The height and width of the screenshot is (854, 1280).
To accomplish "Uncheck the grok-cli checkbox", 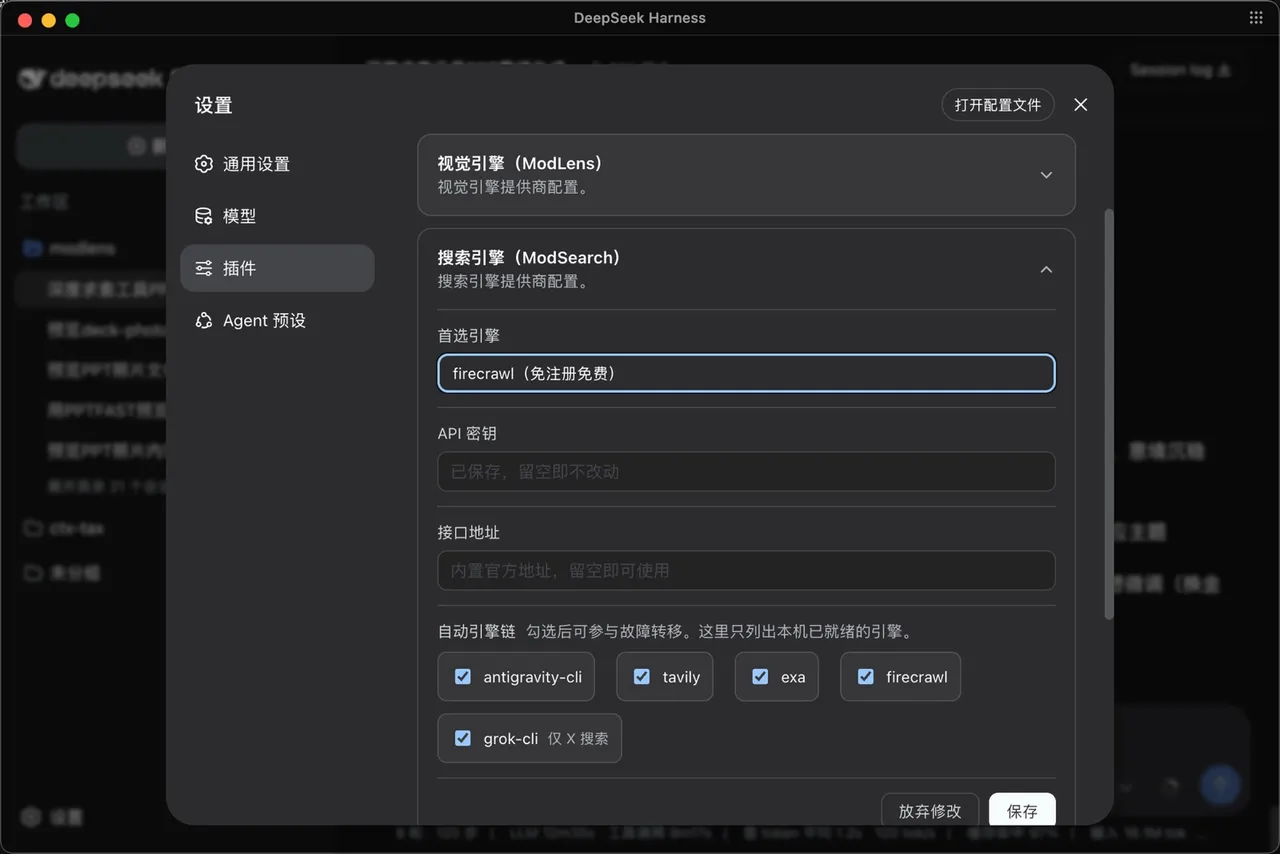I will (x=463, y=738).
